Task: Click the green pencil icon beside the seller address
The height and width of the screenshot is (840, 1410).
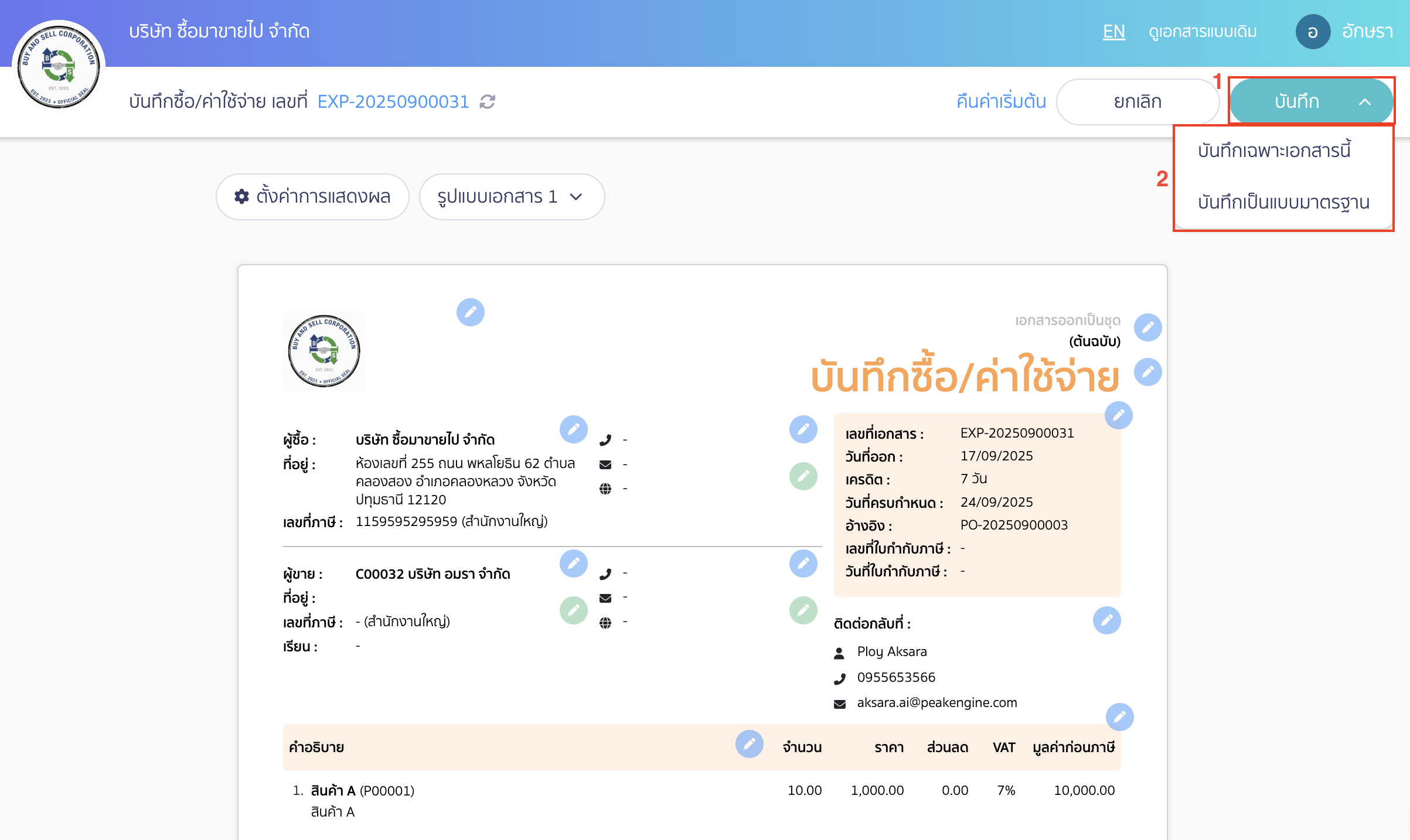Action: coord(573,611)
